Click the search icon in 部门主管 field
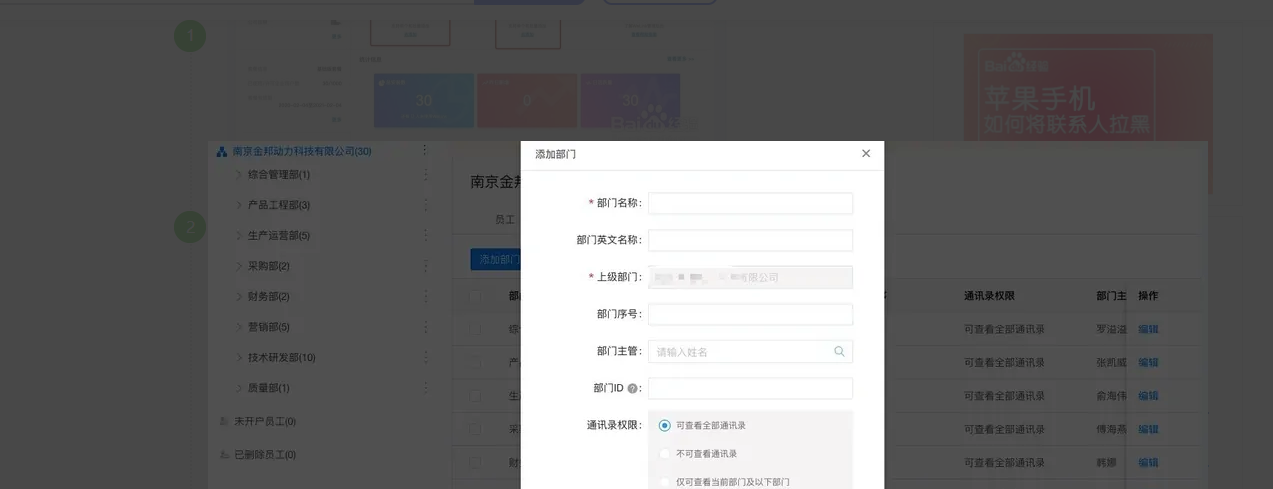The image size is (1273, 489). click(x=839, y=352)
